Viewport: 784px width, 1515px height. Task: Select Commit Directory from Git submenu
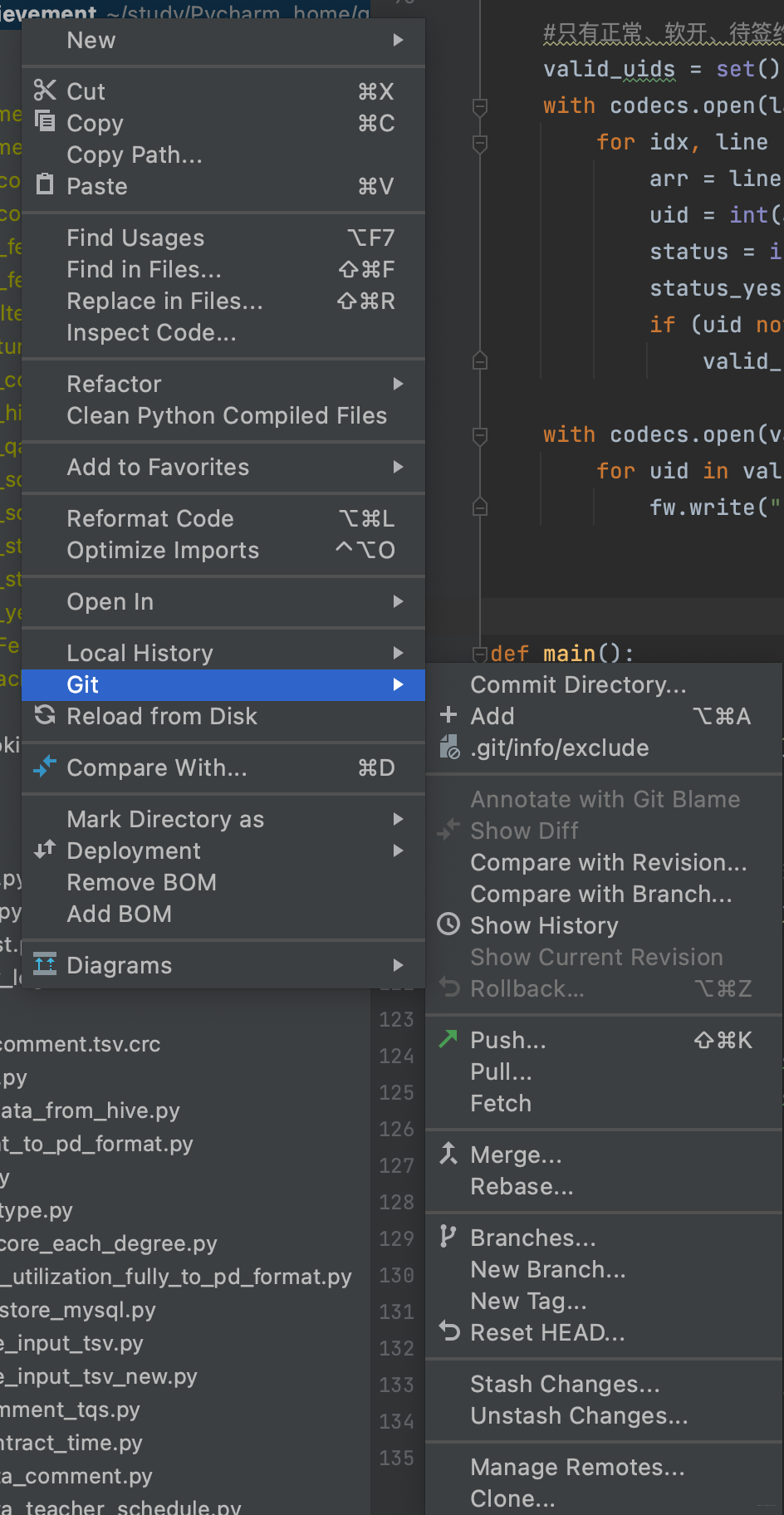pyautogui.click(x=578, y=684)
